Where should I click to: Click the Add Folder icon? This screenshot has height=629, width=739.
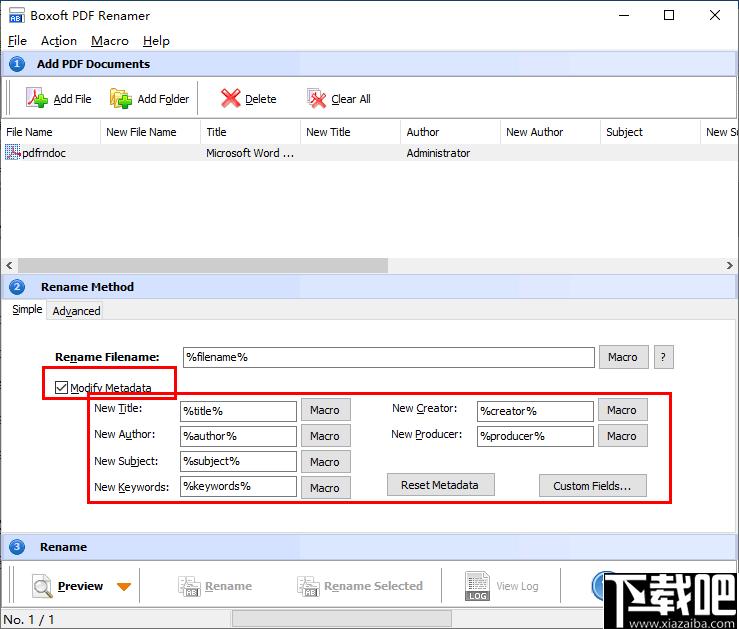coord(121,98)
